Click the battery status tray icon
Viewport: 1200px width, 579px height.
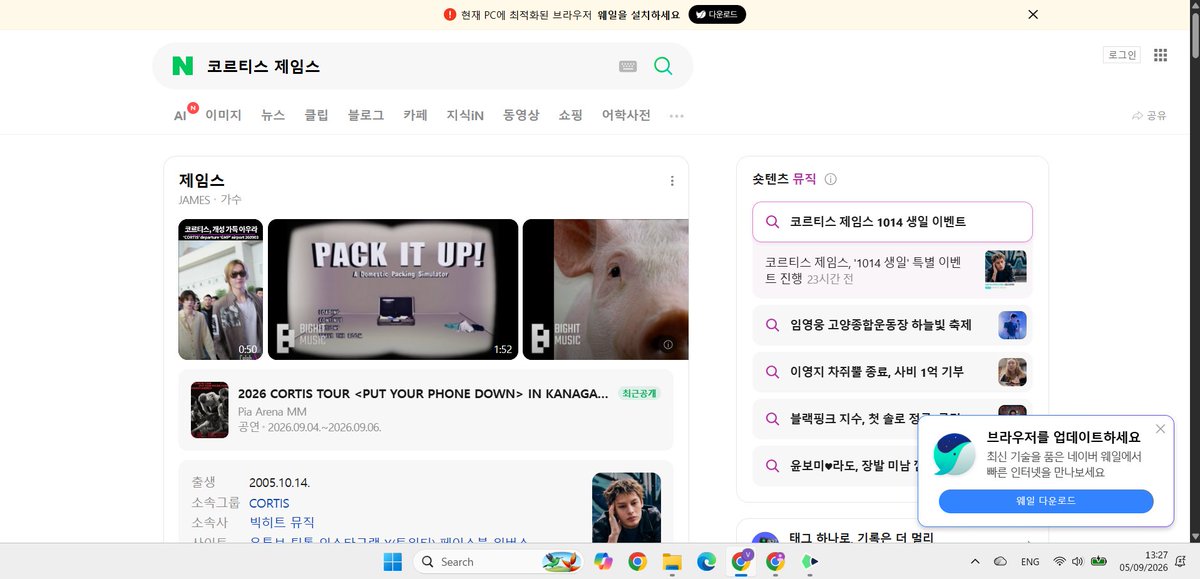(1099, 562)
